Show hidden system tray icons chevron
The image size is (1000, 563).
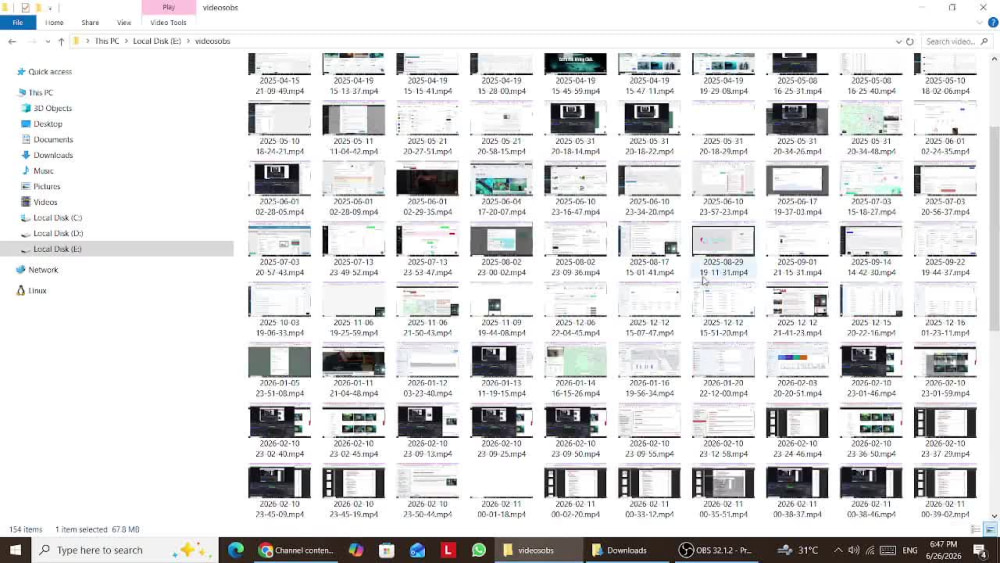[838, 550]
